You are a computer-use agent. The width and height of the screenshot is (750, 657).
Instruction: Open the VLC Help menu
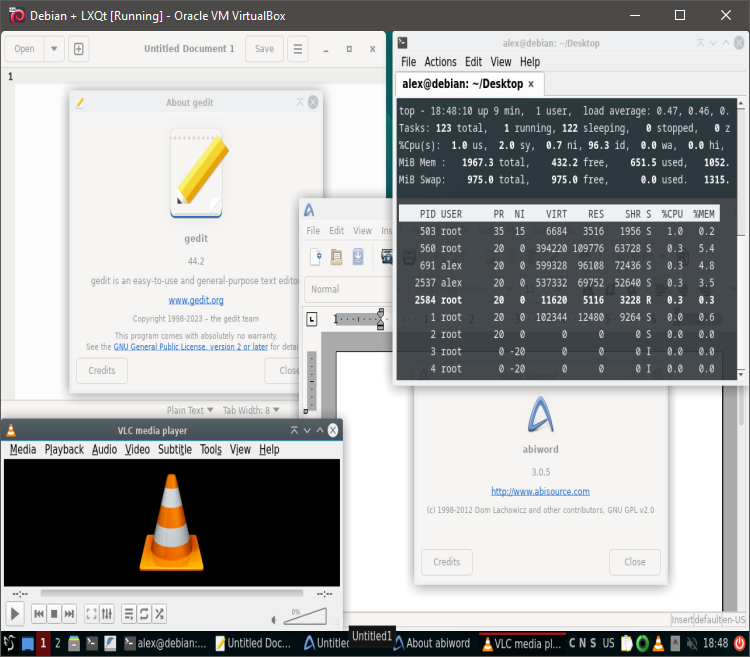[269, 449]
